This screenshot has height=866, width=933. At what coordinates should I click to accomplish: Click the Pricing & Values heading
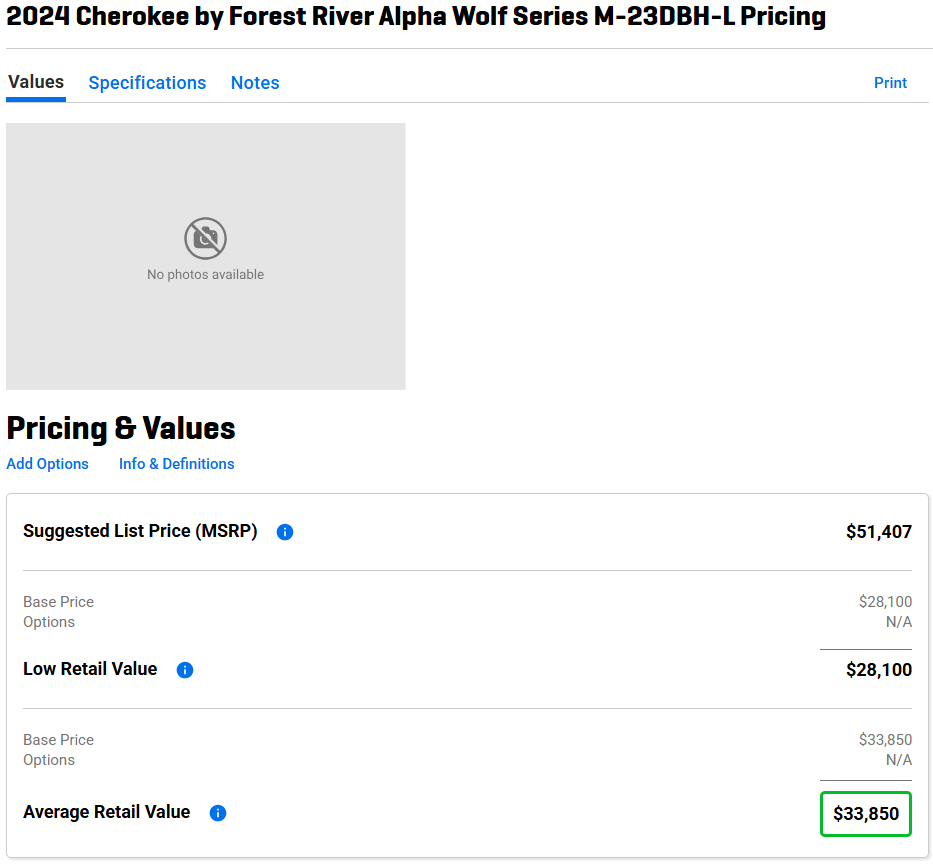point(121,428)
